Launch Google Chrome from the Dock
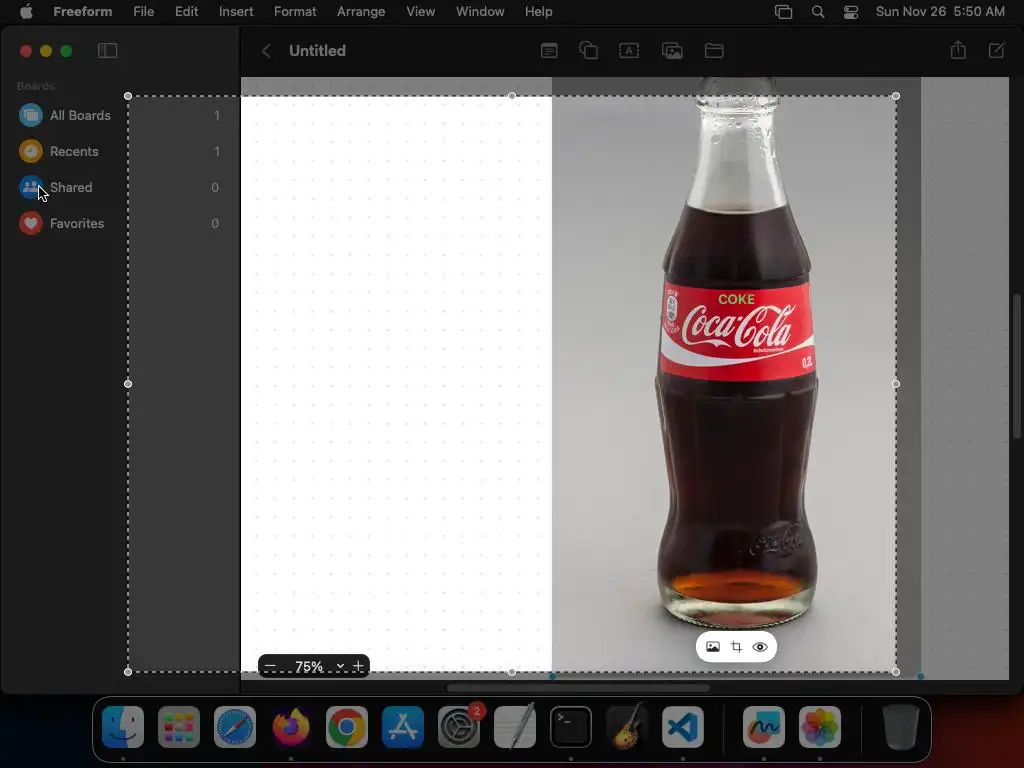Screen dimensions: 1024x768 tap(347, 727)
